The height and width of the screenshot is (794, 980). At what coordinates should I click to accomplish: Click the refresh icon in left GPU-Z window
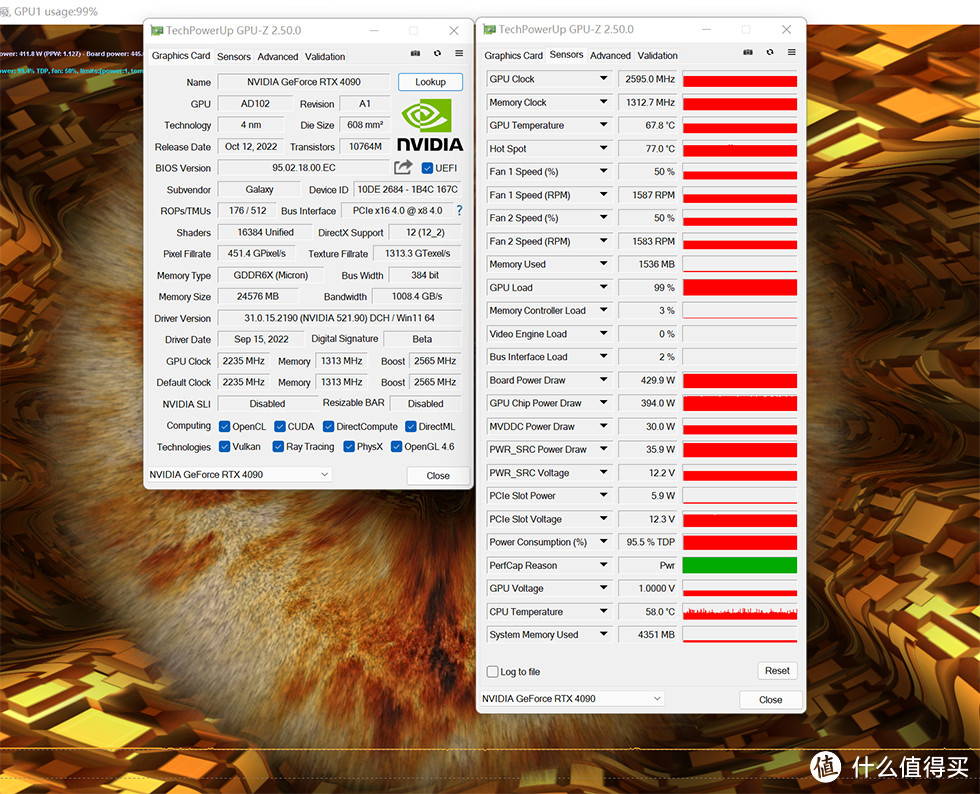tap(438, 54)
